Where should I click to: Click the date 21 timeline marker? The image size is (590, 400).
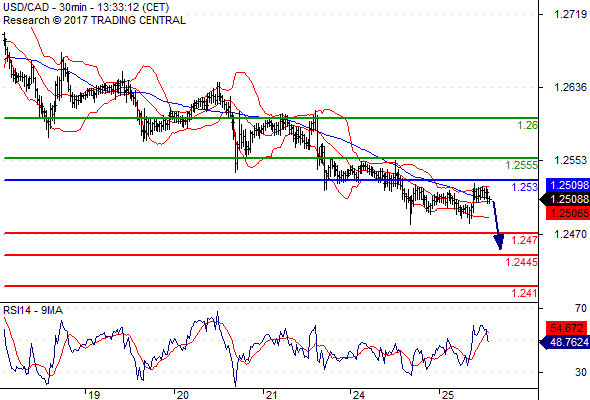point(271,395)
